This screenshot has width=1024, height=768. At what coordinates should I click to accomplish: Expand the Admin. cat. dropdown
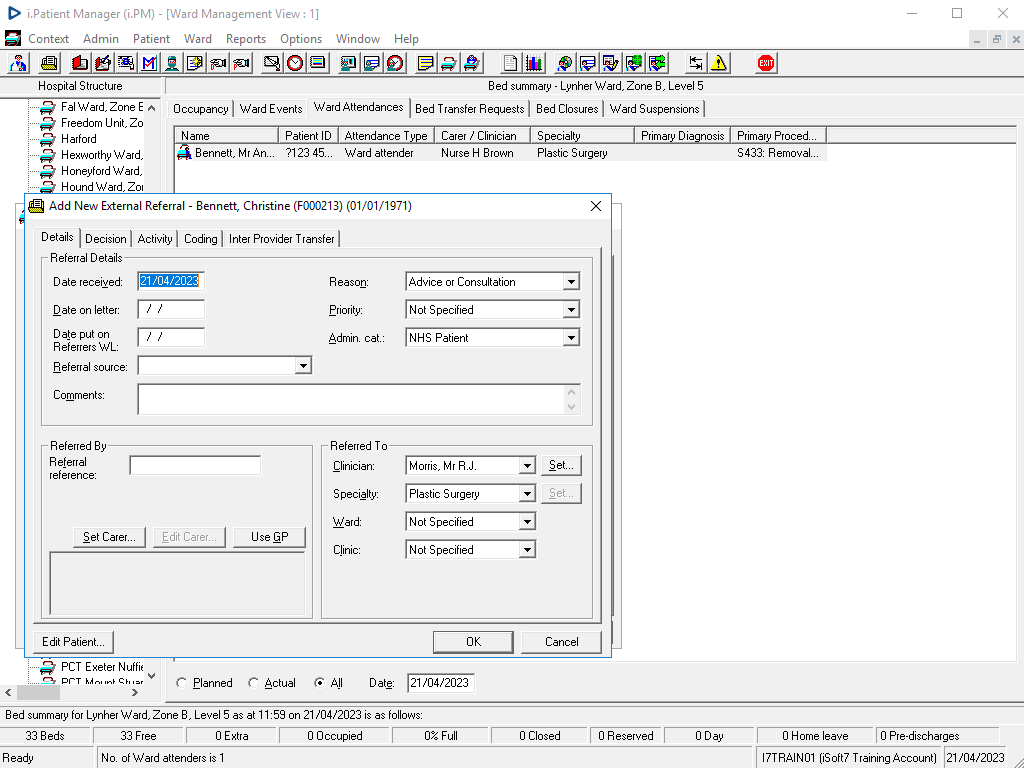coord(571,338)
